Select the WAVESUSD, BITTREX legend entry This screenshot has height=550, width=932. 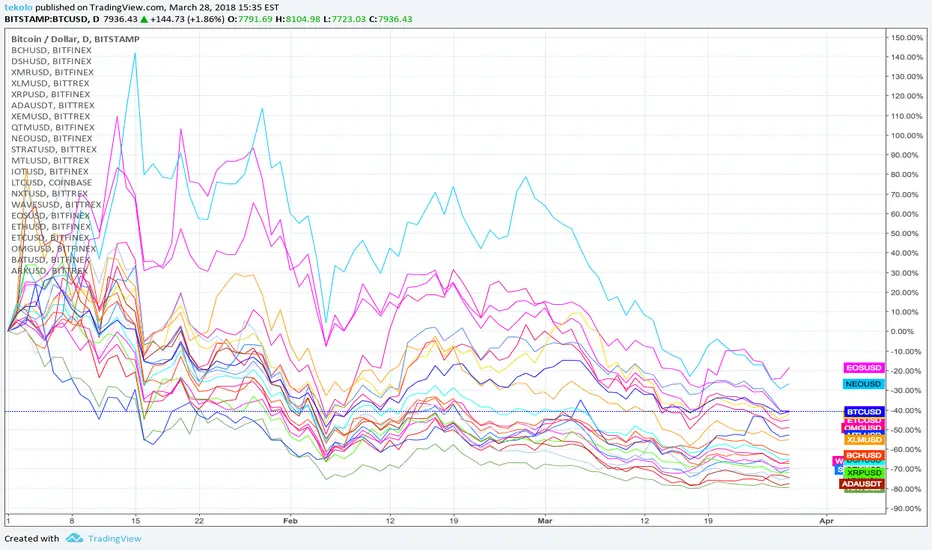(x=56, y=205)
